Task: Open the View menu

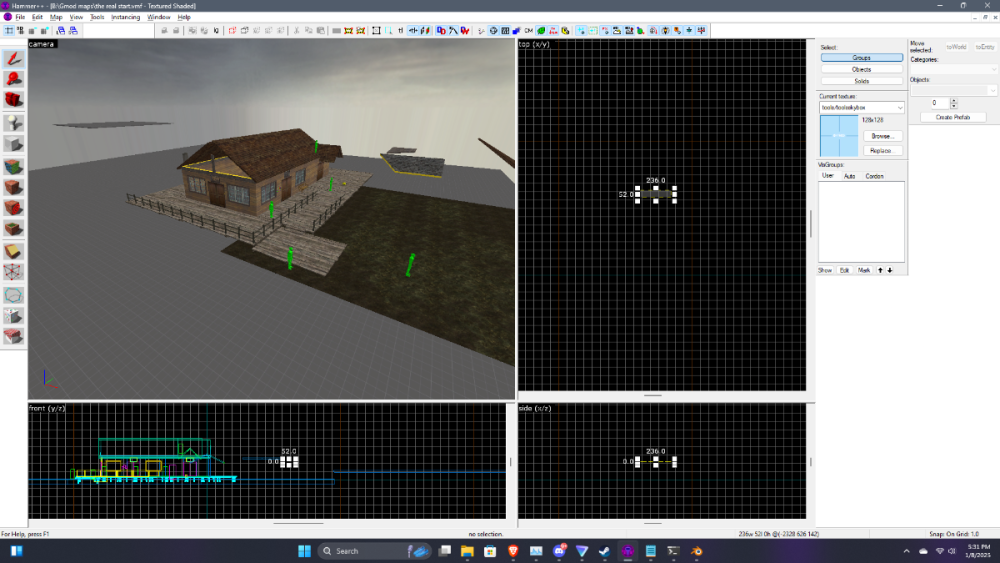Action: pos(76,17)
